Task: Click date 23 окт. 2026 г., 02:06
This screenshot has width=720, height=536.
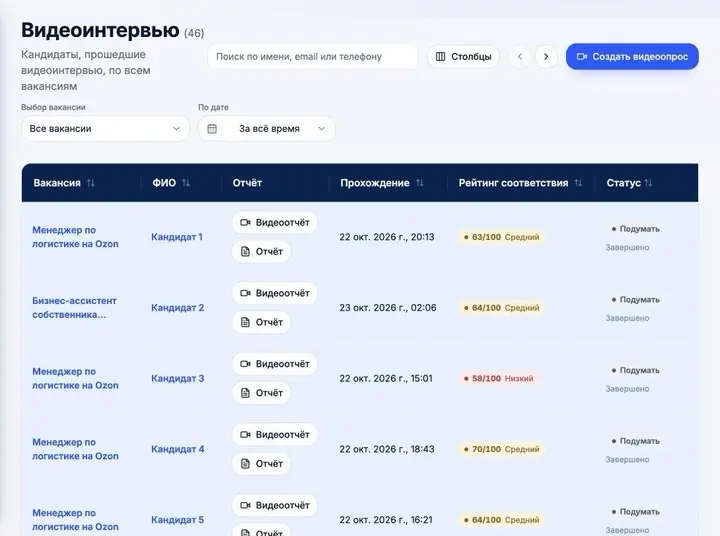Action: coord(388,308)
